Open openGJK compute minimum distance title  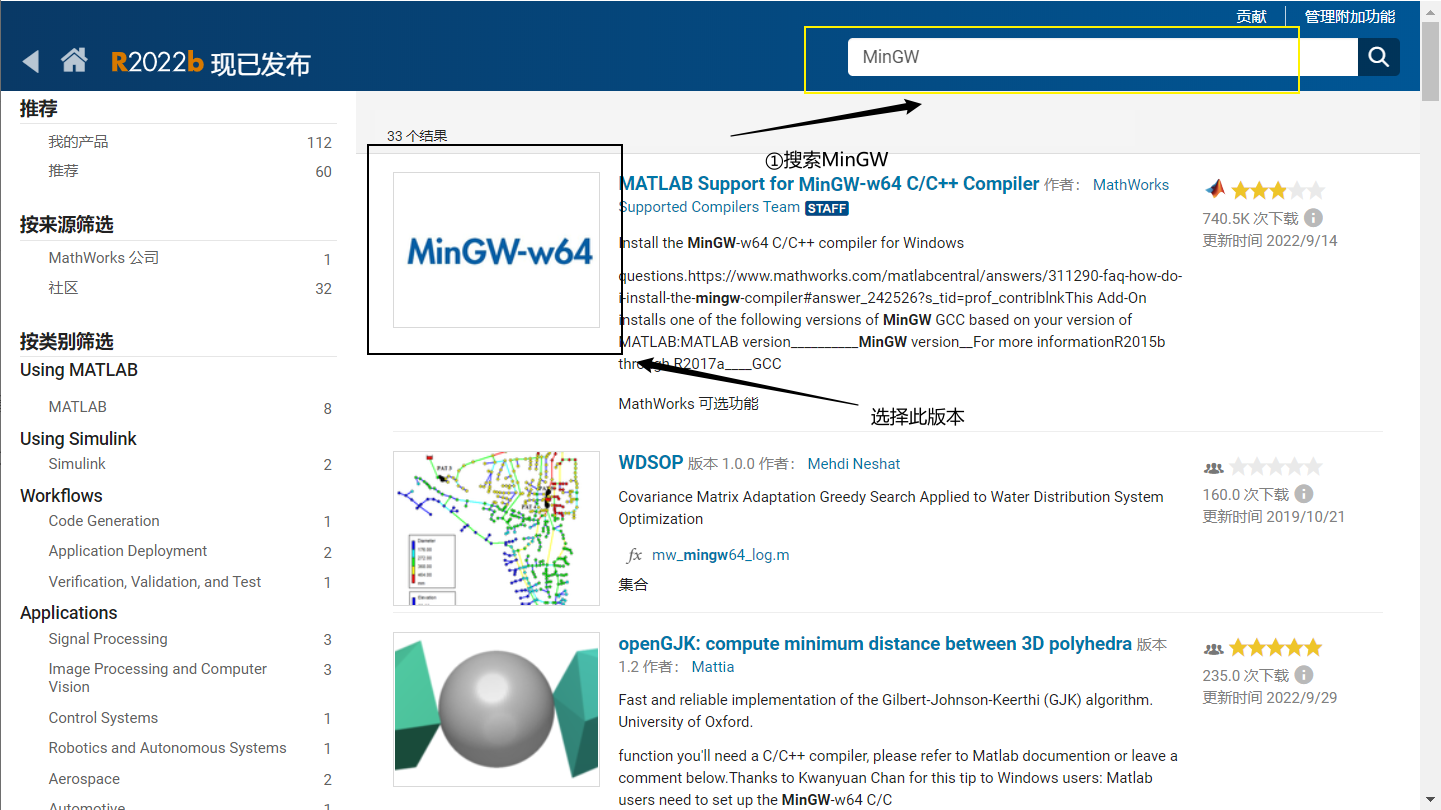tap(875, 644)
